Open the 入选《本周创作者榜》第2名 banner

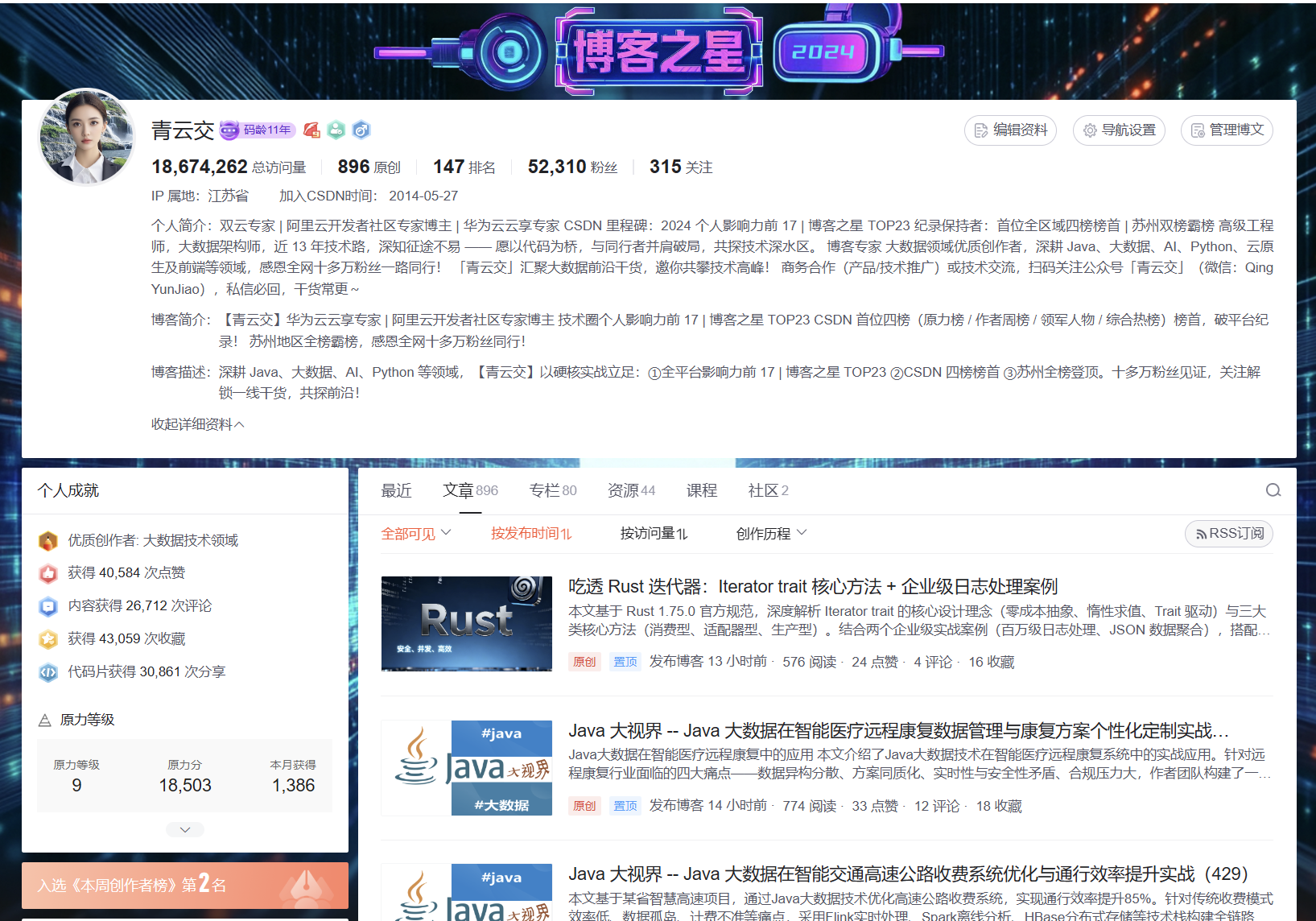pos(185,886)
